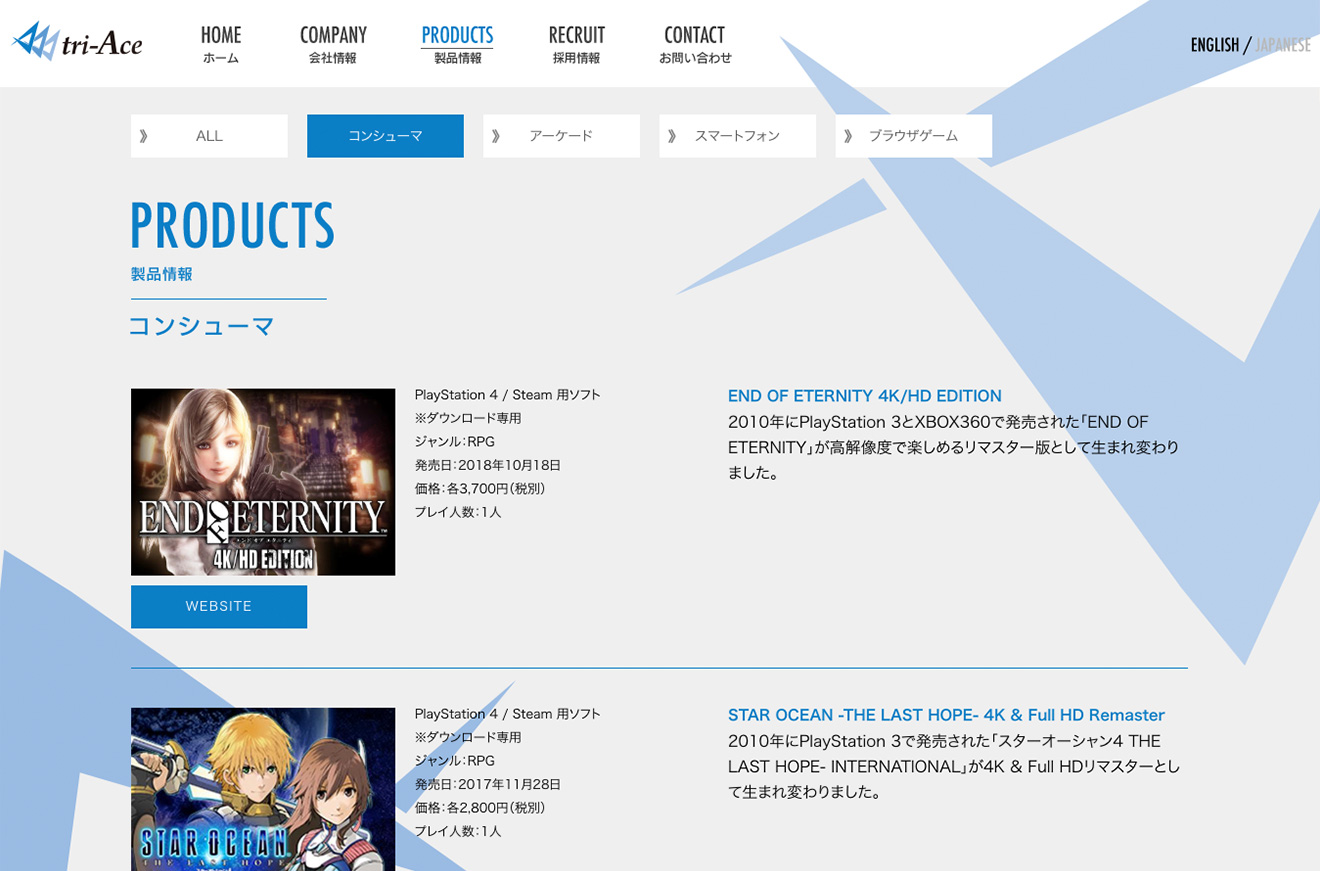Open the End of Eternity cover image

coord(263,482)
